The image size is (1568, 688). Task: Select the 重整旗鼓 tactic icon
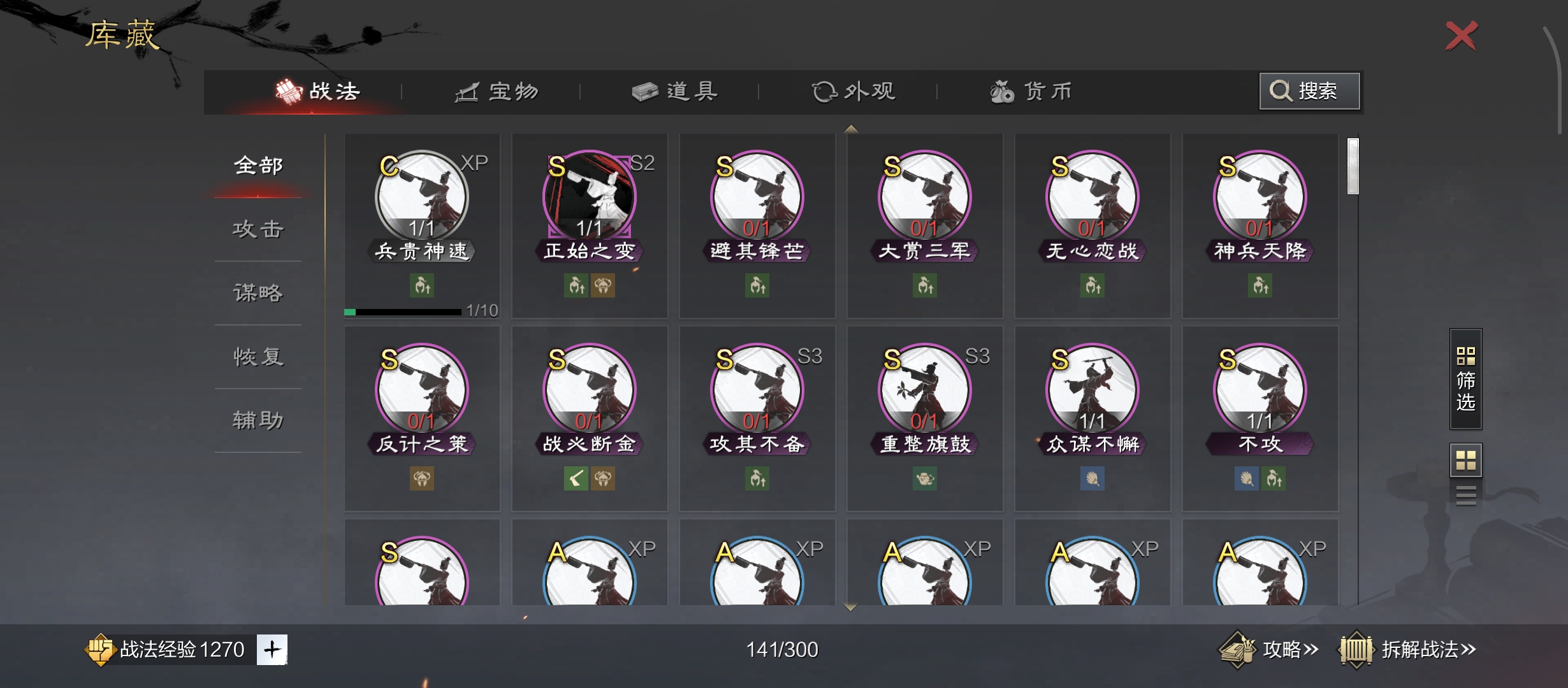pyautogui.click(x=925, y=389)
